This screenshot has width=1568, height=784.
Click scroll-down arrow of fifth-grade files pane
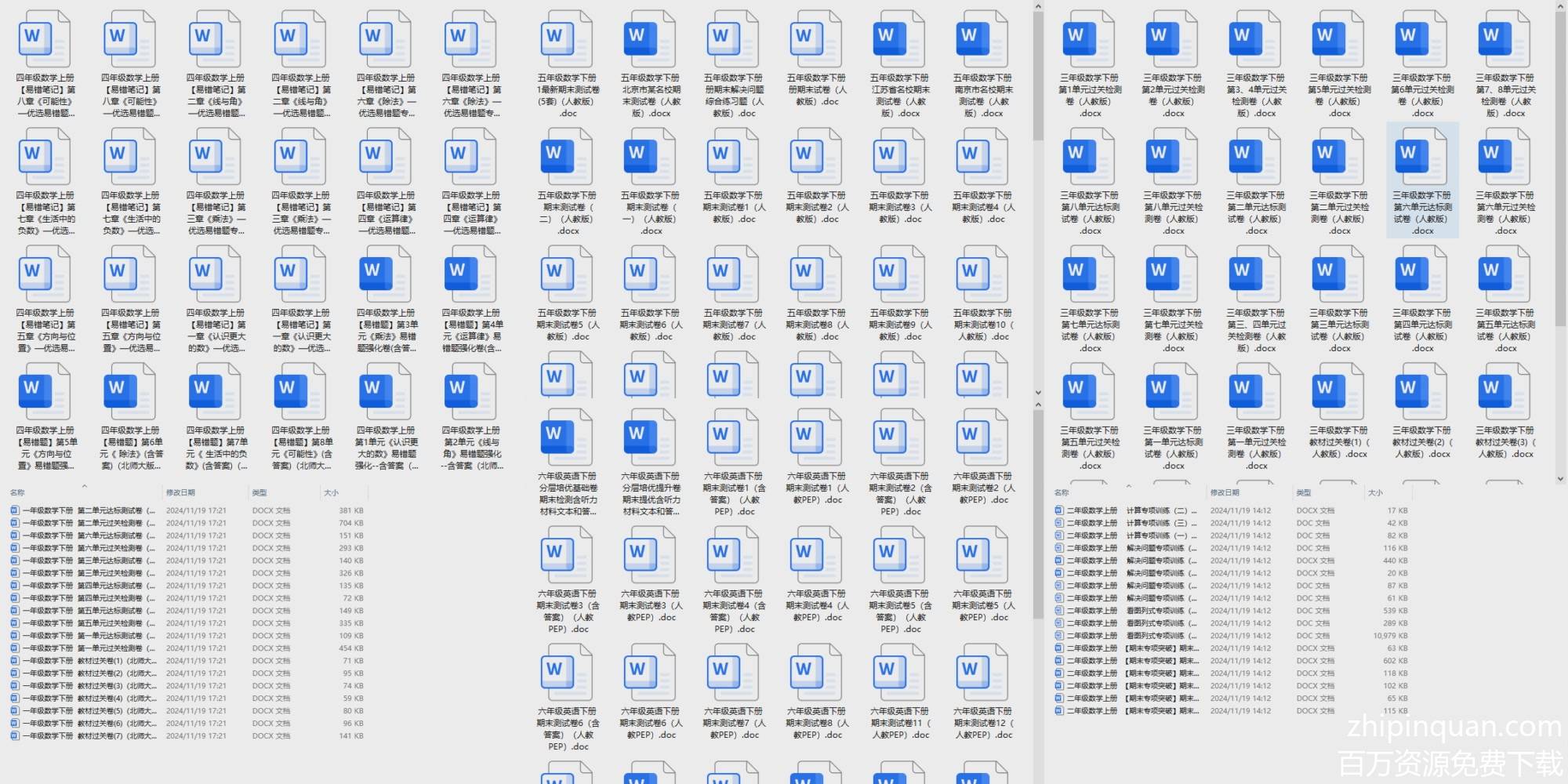click(1038, 393)
